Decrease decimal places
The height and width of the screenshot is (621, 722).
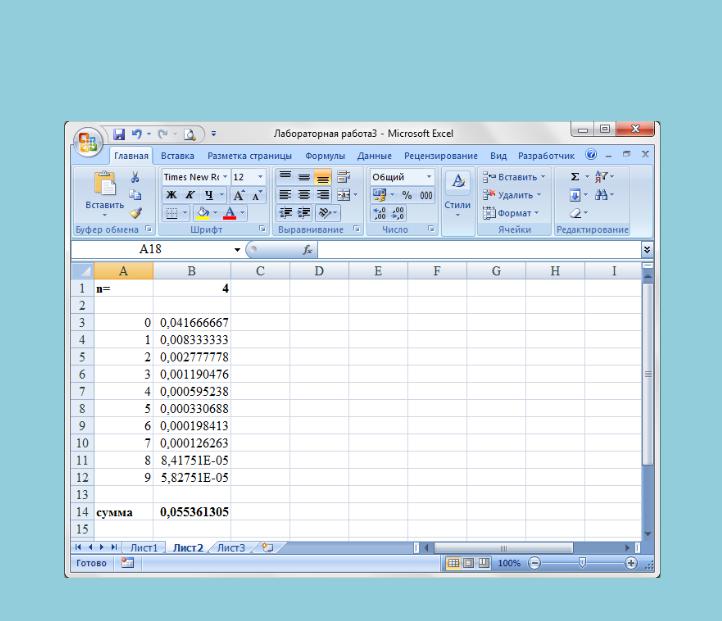point(398,213)
